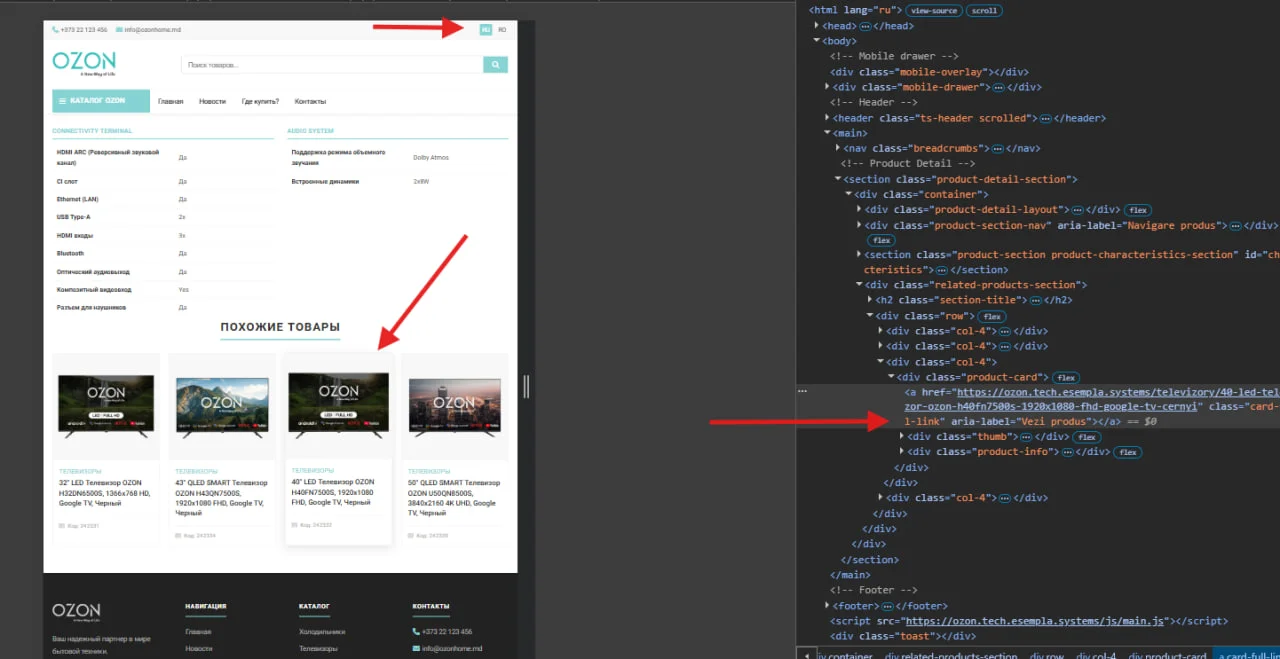Open footer navigation link Главная
The width and height of the screenshot is (1280, 659).
click(198, 632)
